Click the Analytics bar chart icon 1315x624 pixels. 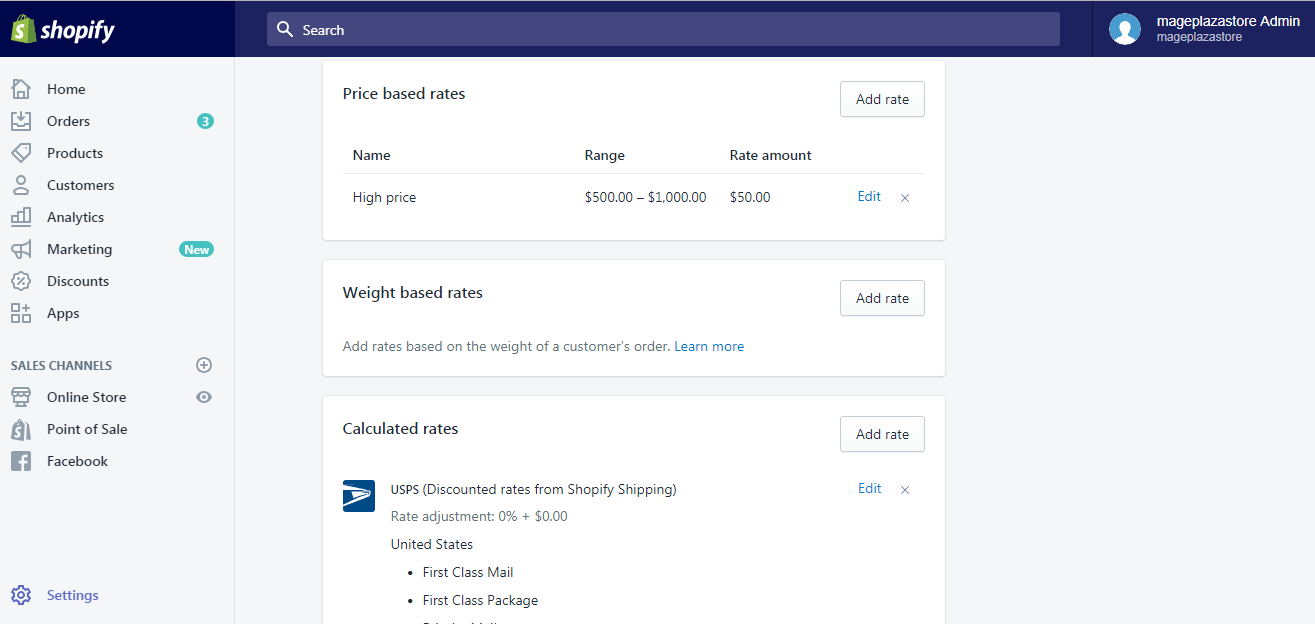point(21,217)
